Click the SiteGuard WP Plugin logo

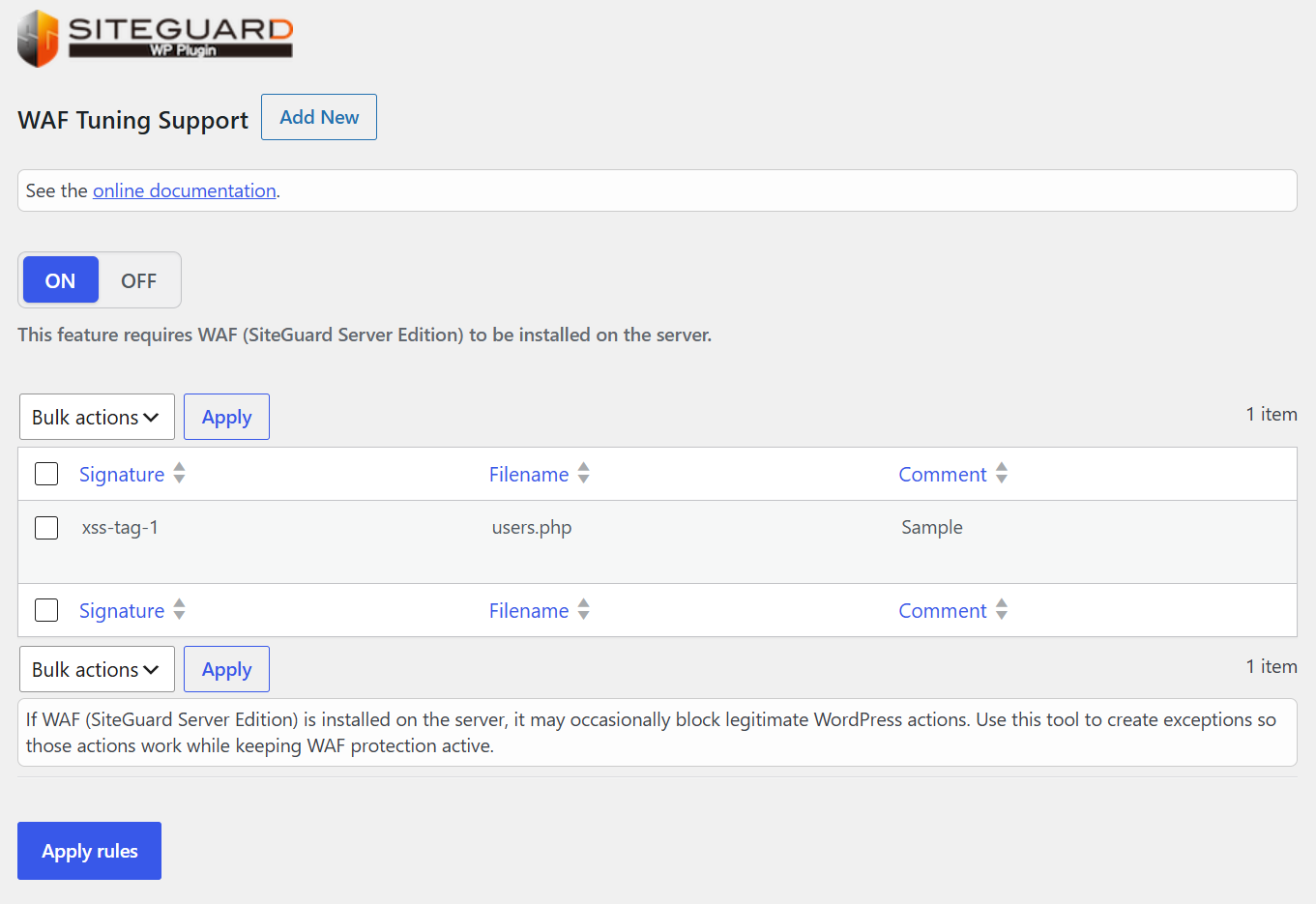pyautogui.click(x=155, y=39)
